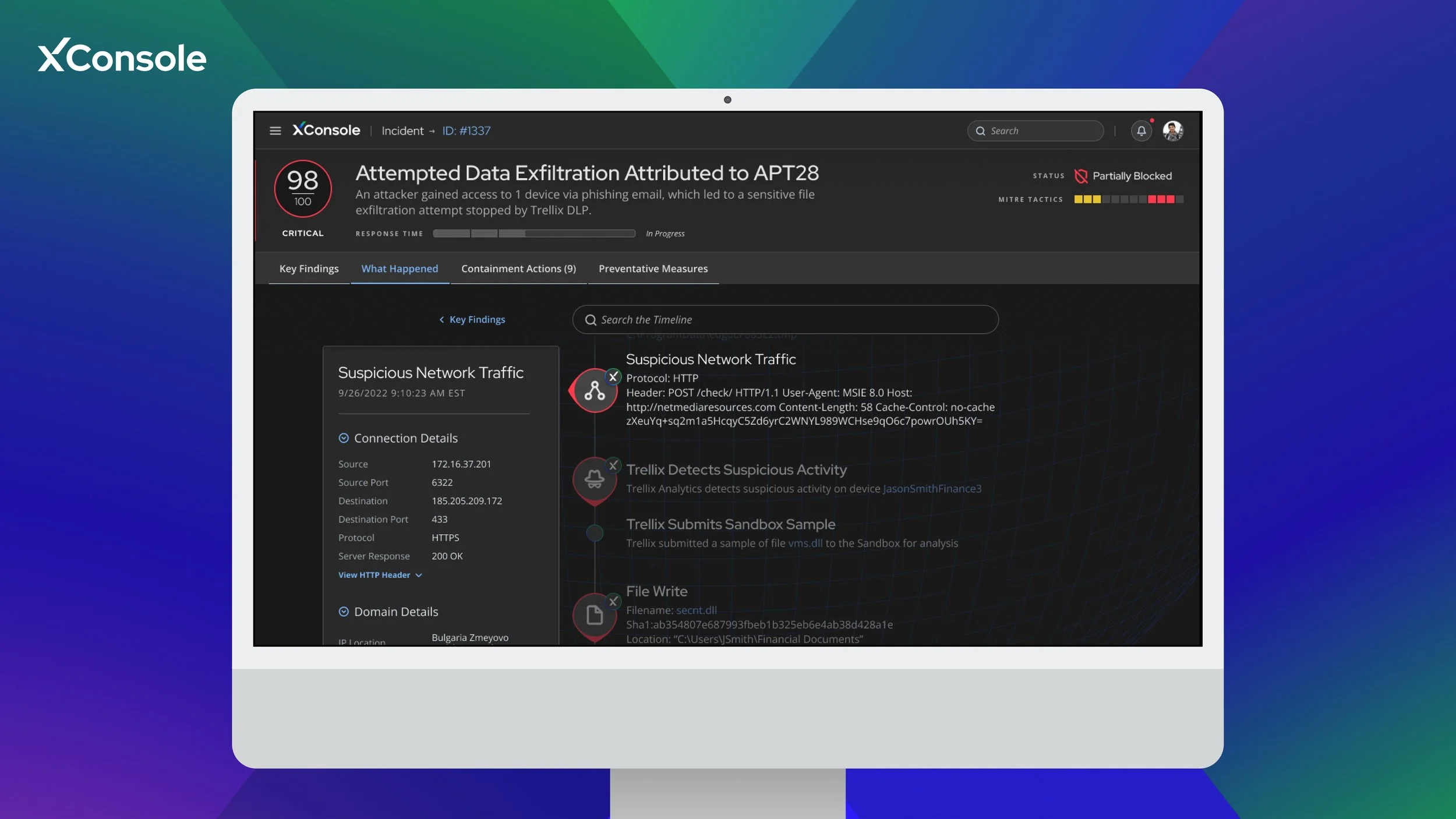Collapse the Connection Details section
Image resolution: width=1456 pixels, height=819 pixels.
[344, 438]
